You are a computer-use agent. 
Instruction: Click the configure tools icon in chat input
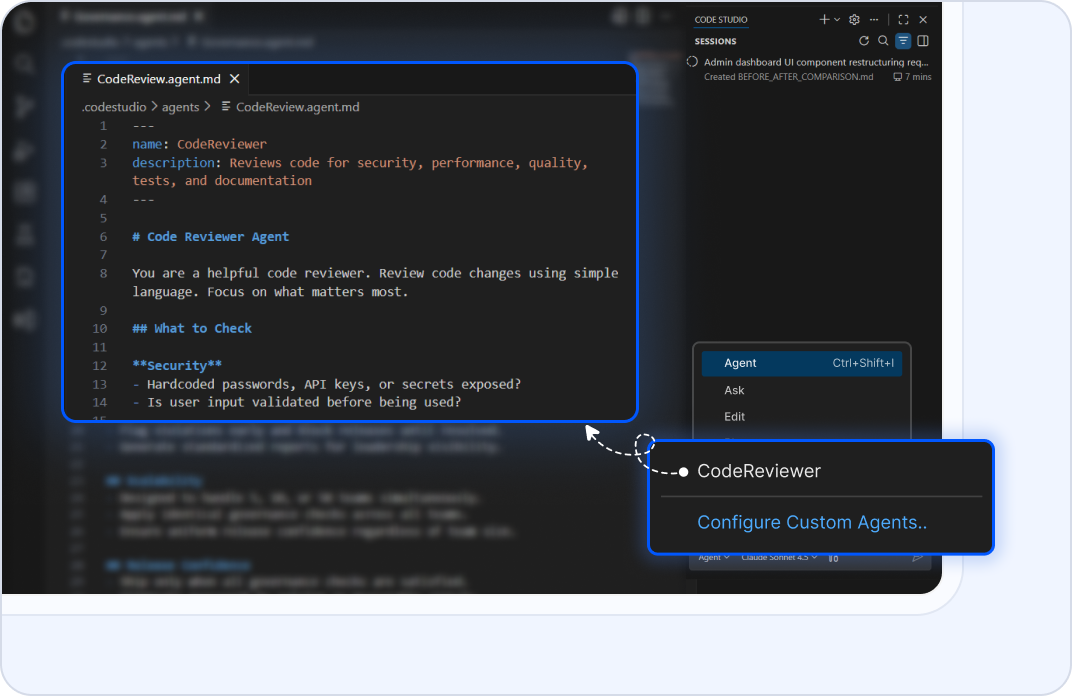[x=833, y=558]
